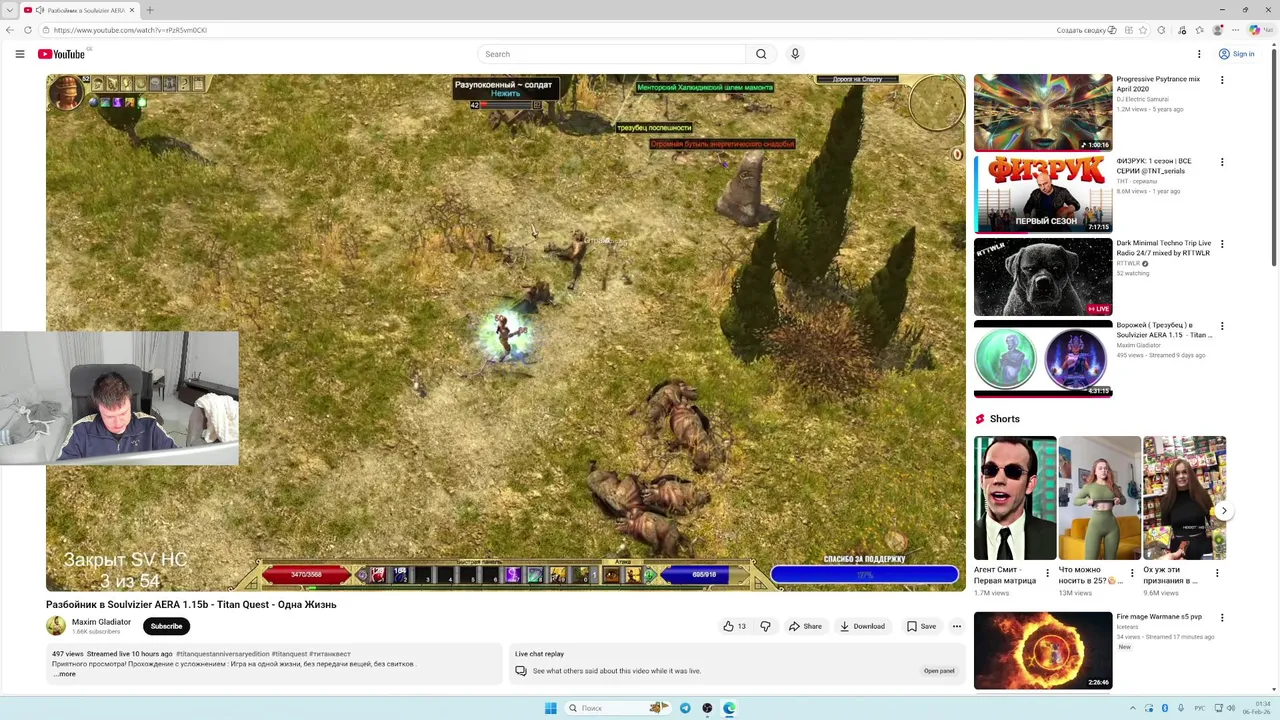The image size is (1280, 720).
Task: Open the Windows Start menu
Action: [x=550, y=708]
